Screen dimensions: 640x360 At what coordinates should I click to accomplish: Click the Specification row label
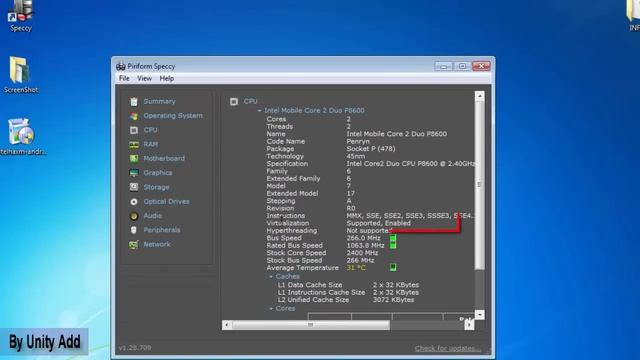point(287,164)
